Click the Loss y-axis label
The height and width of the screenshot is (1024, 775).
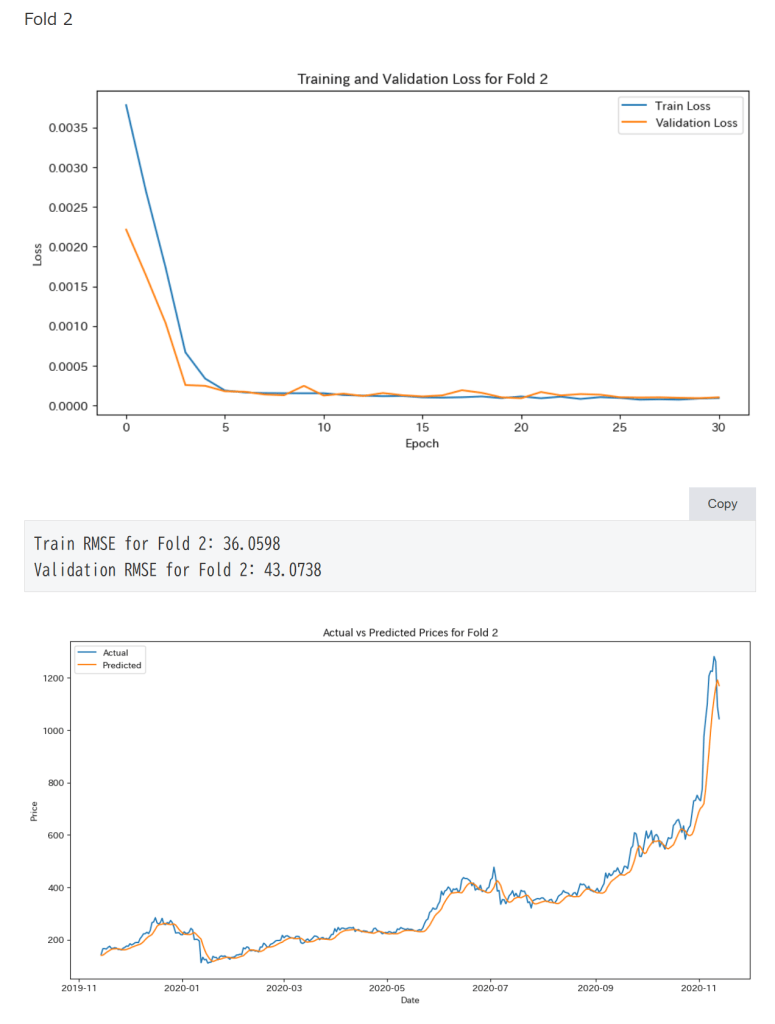(x=38, y=254)
